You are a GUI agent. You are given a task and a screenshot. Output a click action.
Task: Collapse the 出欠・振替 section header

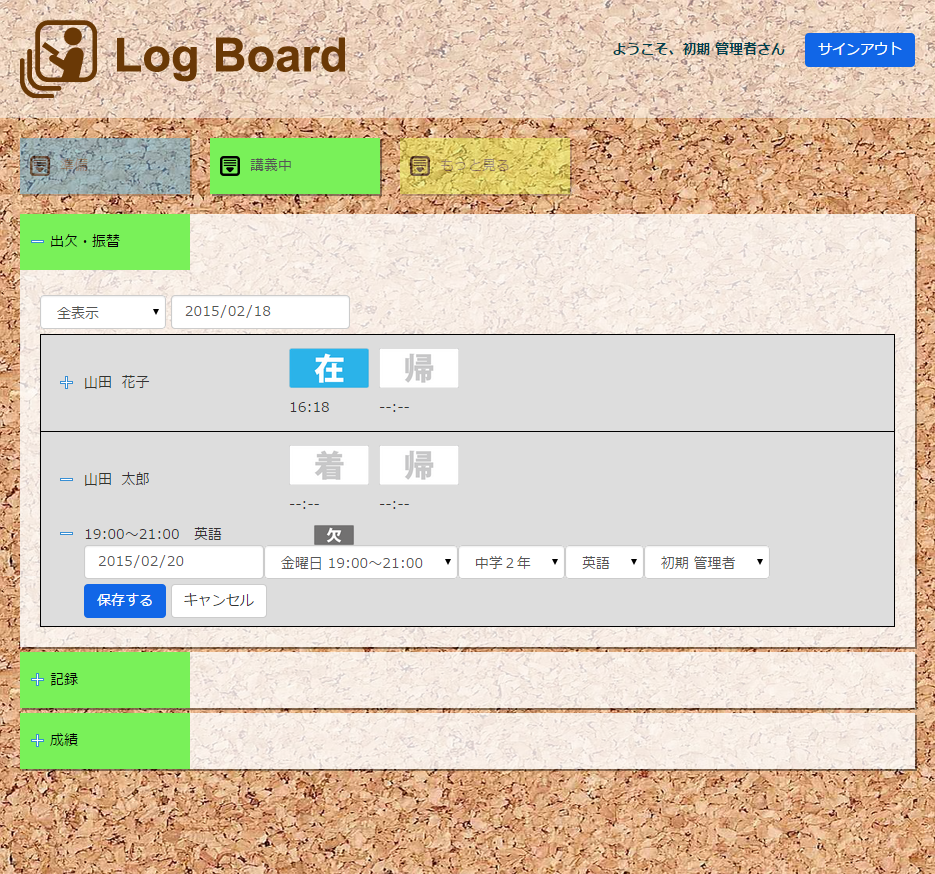click(38, 242)
